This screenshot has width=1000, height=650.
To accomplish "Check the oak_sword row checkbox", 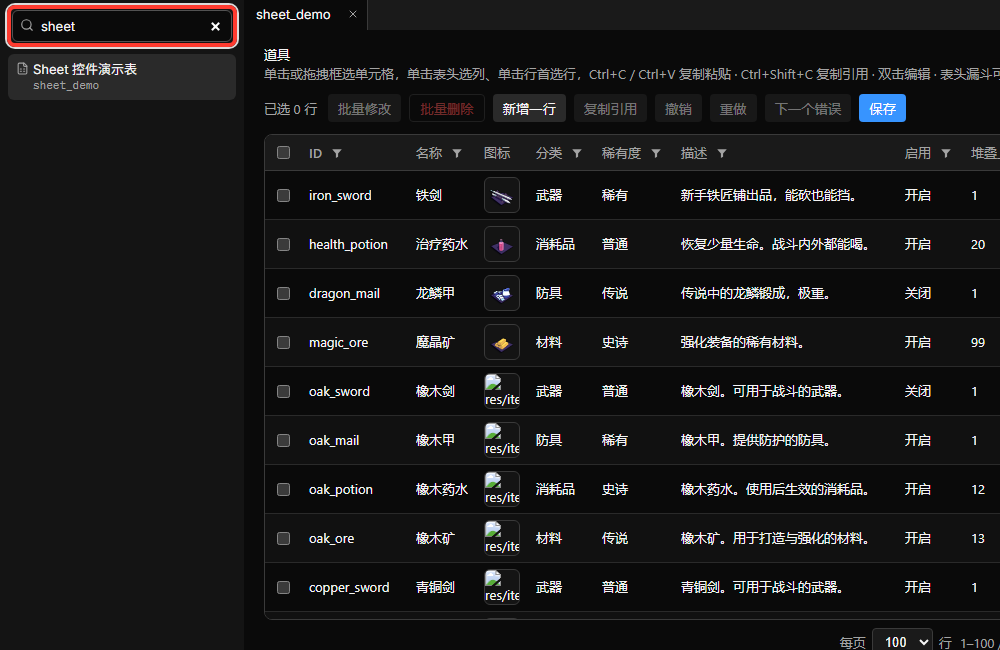I will [x=283, y=392].
